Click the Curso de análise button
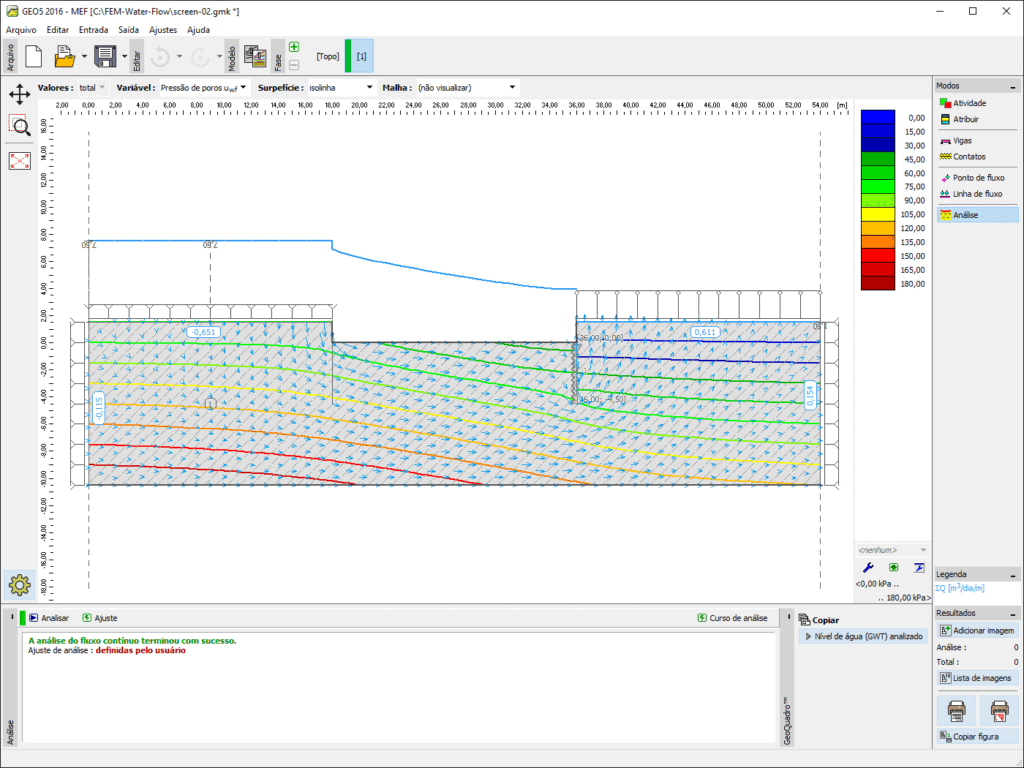 click(x=733, y=618)
